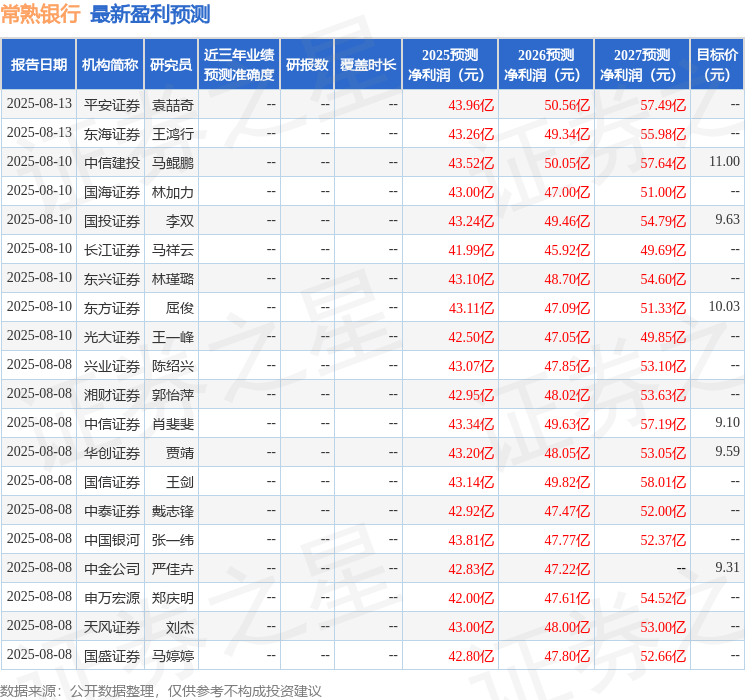Open 国盛证券 row in last line
The image size is (745, 700).
(x=111, y=655)
